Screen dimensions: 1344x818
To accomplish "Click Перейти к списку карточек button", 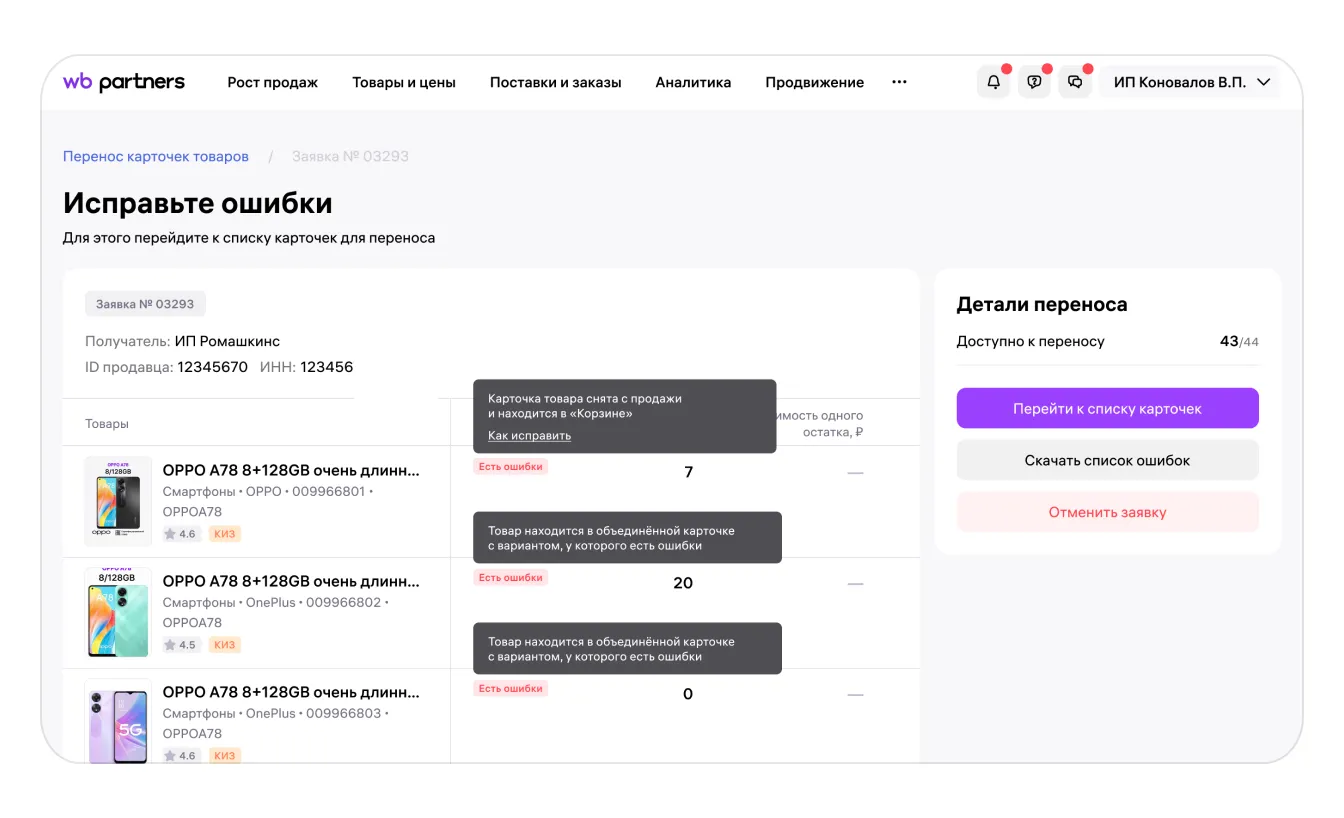I will (1107, 408).
